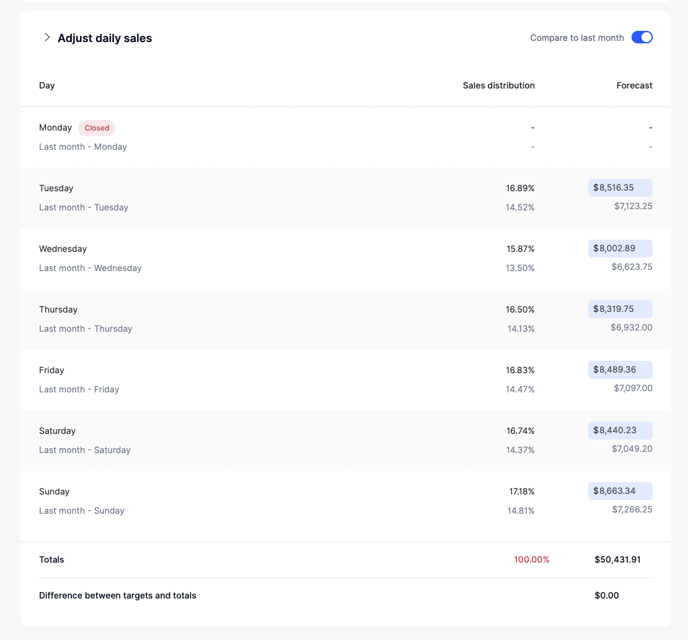This screenshot has width=688, height=640.
Task: Click Sunday's 17.18% sales distribution value
Action: click(521, 492)
